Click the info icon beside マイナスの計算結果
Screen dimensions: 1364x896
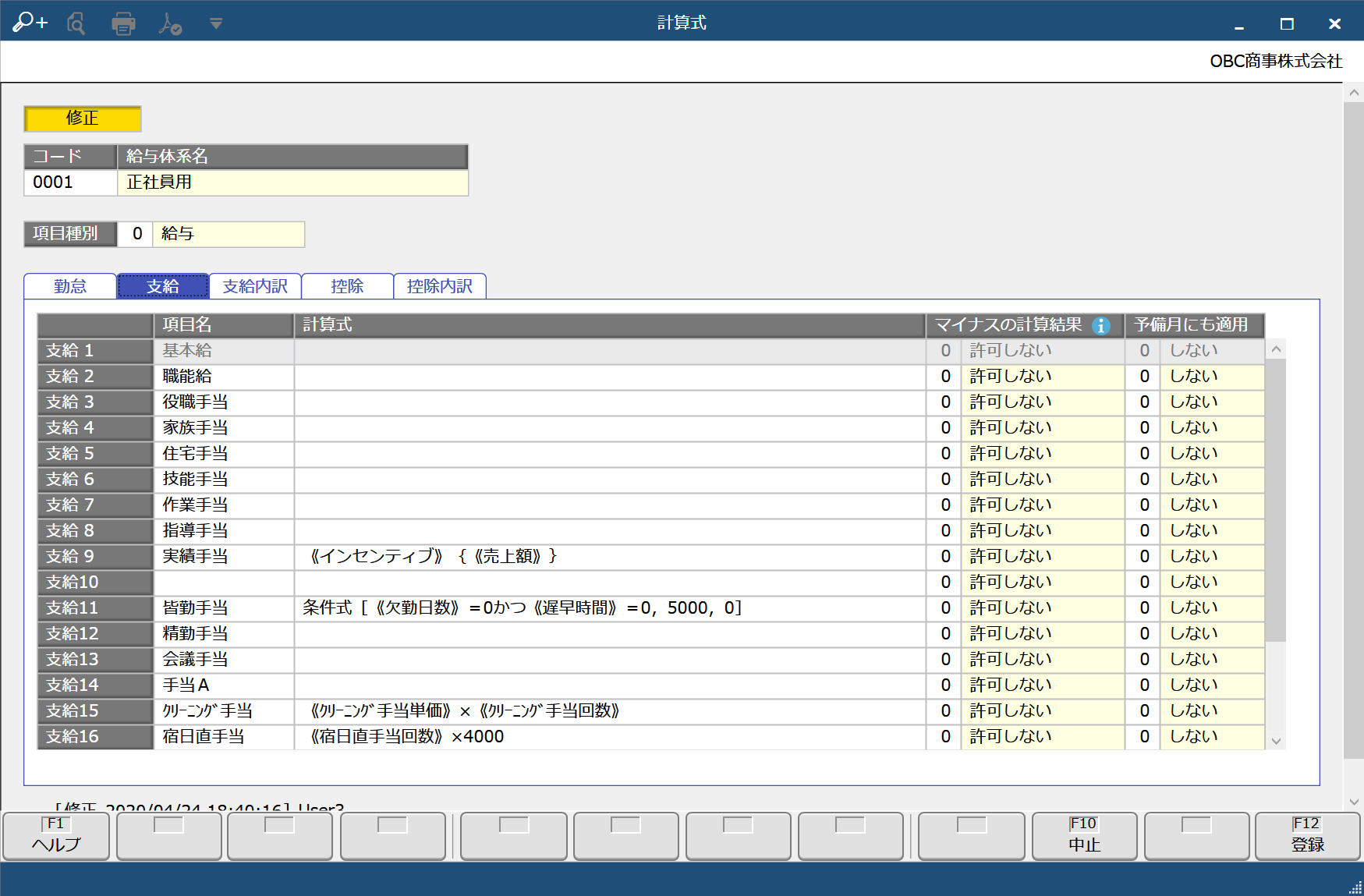[x=1100, y=325]
